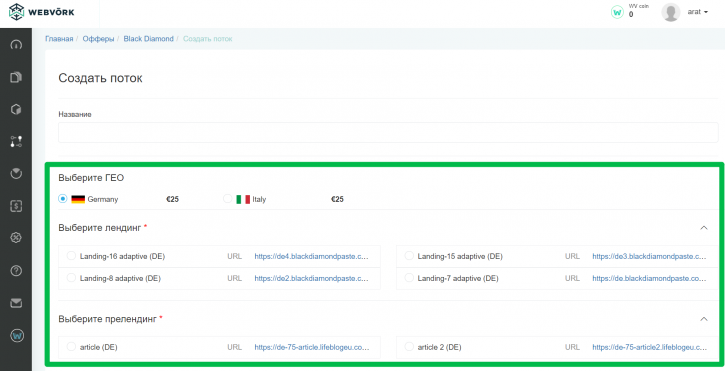Collapse the Выберите лендинг section chevron
The image size is (725, 371).
tap(704, 228)
